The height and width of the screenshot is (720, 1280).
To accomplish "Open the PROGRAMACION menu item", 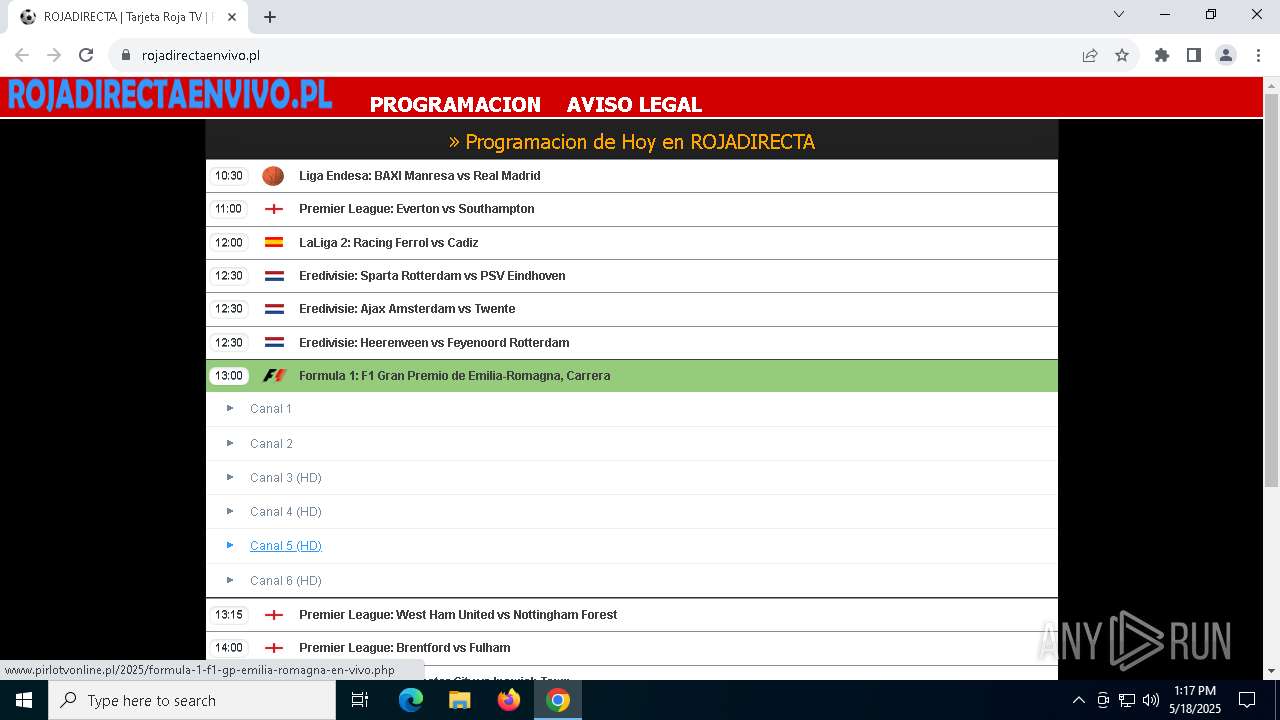I will click(455, 104).
